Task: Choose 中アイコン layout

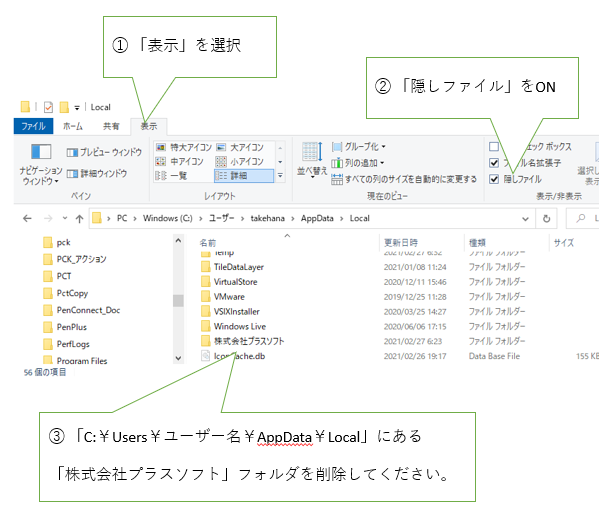Action: [180, 162]
